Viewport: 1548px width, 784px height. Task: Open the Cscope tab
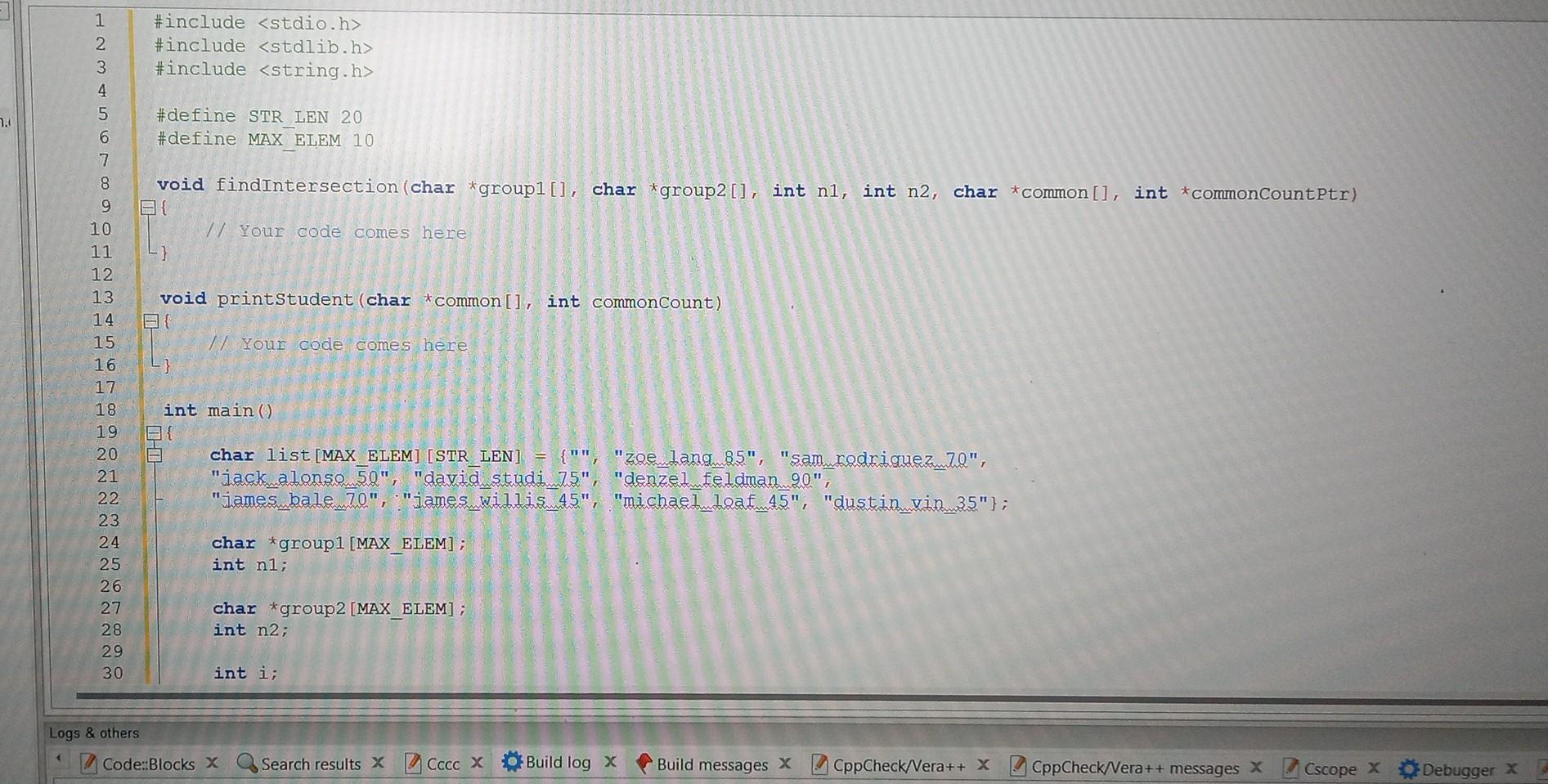coord(1331,768)
